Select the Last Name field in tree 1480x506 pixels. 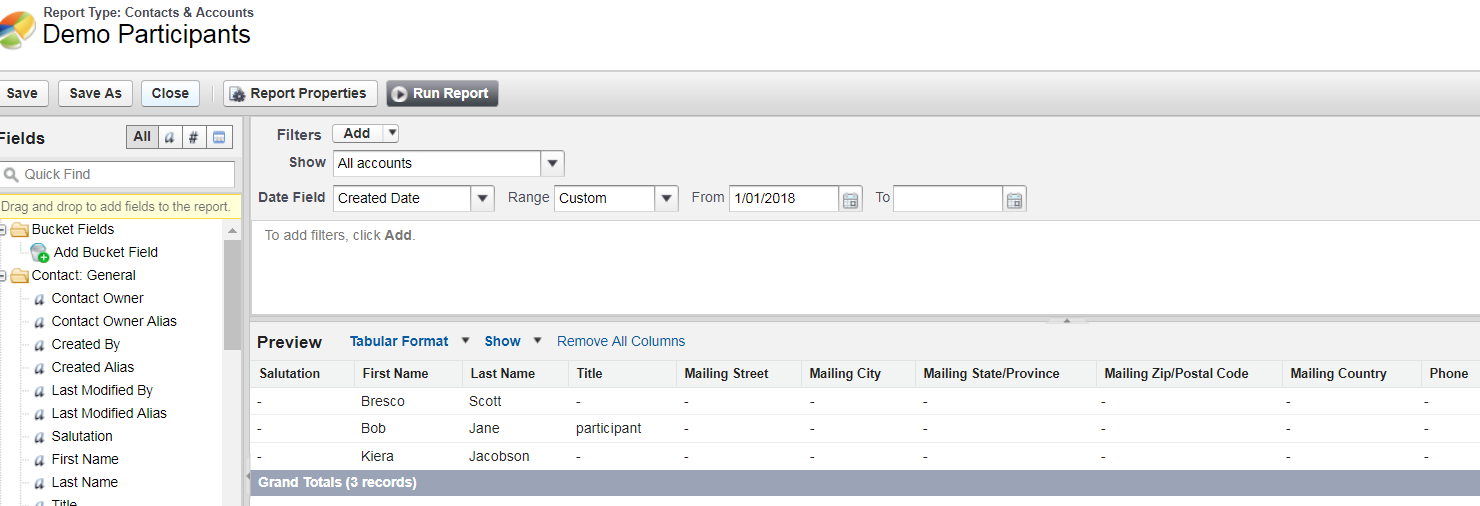pyautogui.click(x=85, y=482)
